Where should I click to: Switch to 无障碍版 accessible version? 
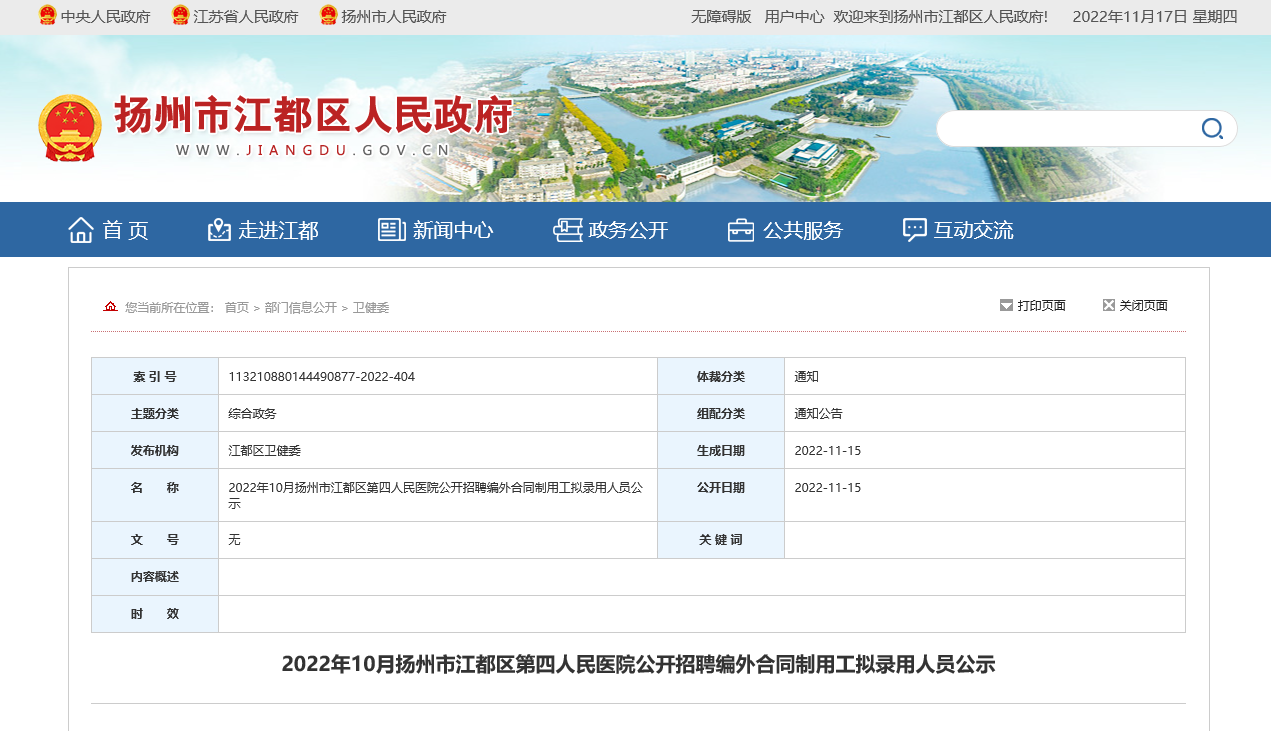click(x=721, y=17)
